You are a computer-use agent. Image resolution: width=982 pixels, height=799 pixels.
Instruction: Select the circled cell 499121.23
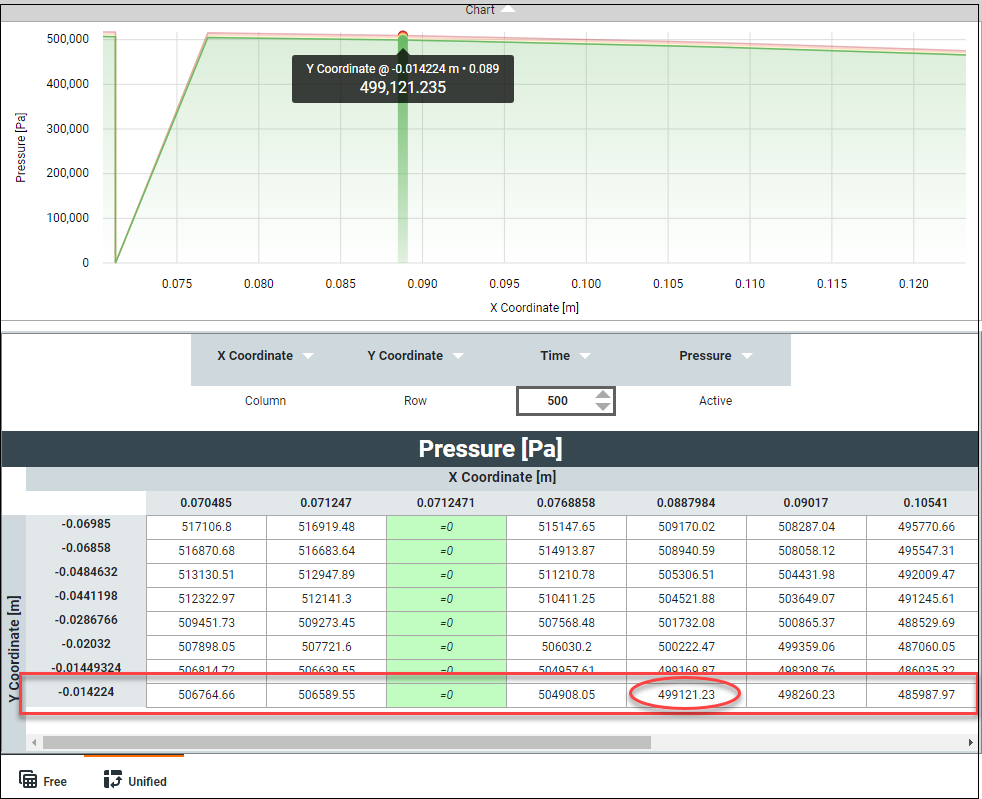click(686, 694)
